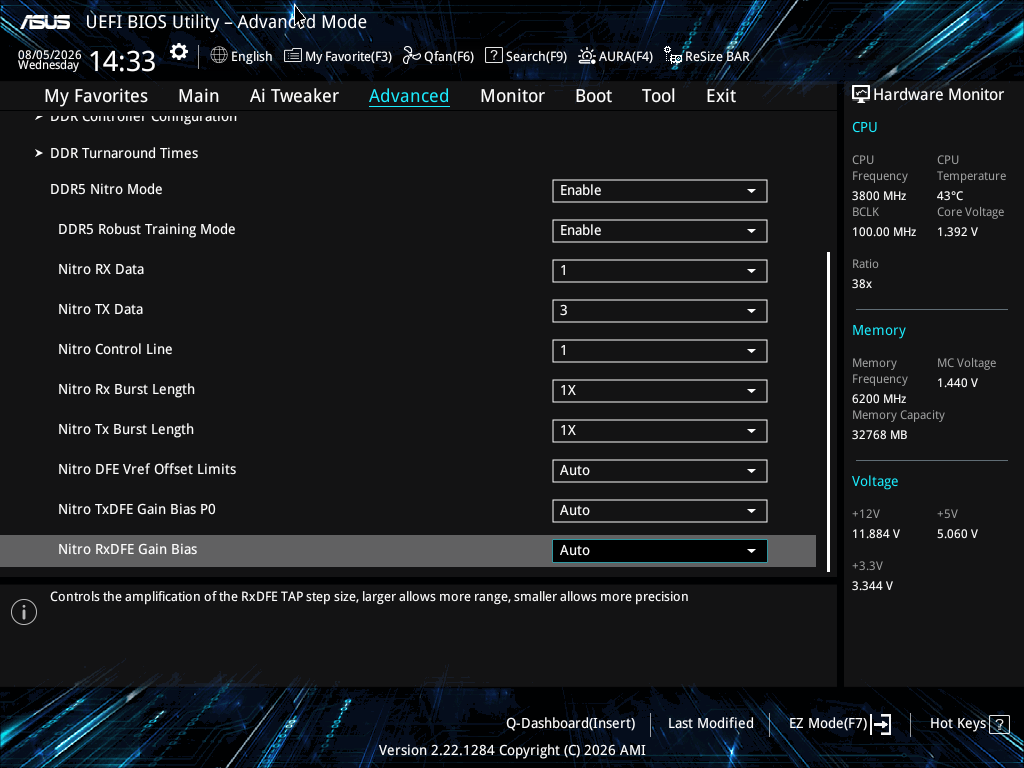This screenshot has width=1024, height=768.
Task: Click the 1.440 V MC Voltage value
Action: pyautogui.click(x=957, y=383)
